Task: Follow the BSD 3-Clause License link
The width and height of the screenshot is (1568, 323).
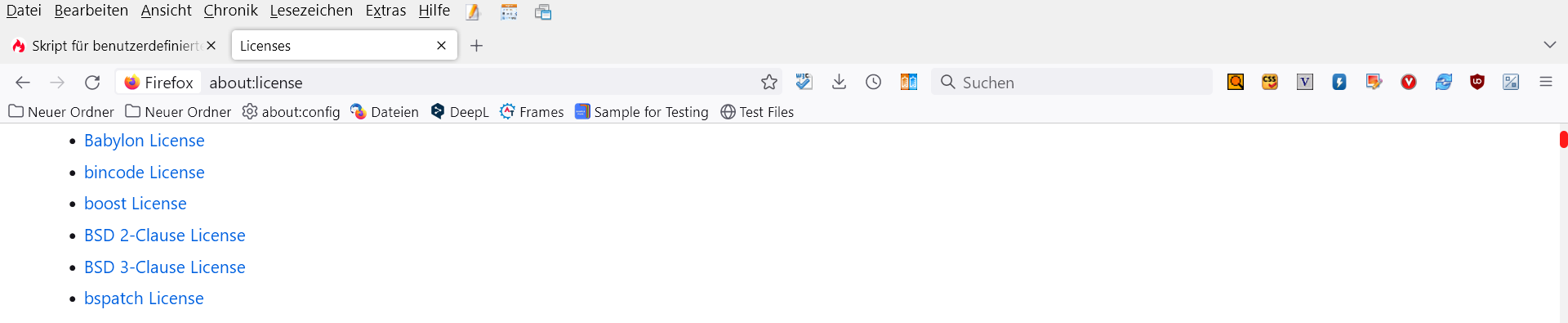Action: coord(165,267)
